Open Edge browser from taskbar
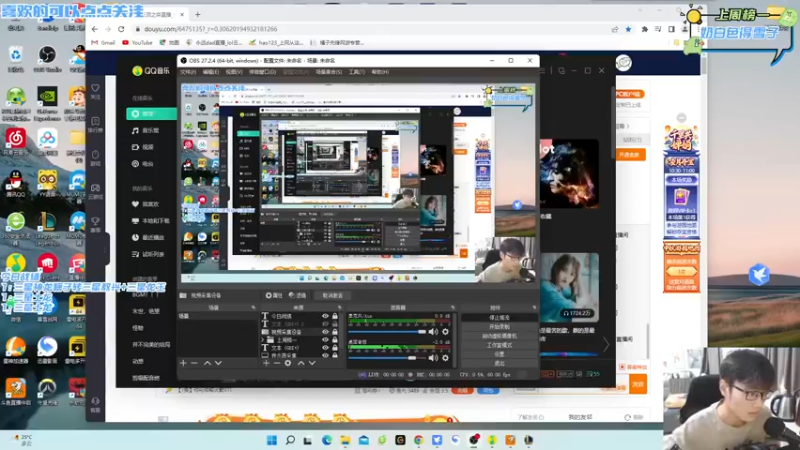The width and height of the screenshot is (800, 450). 327,440
